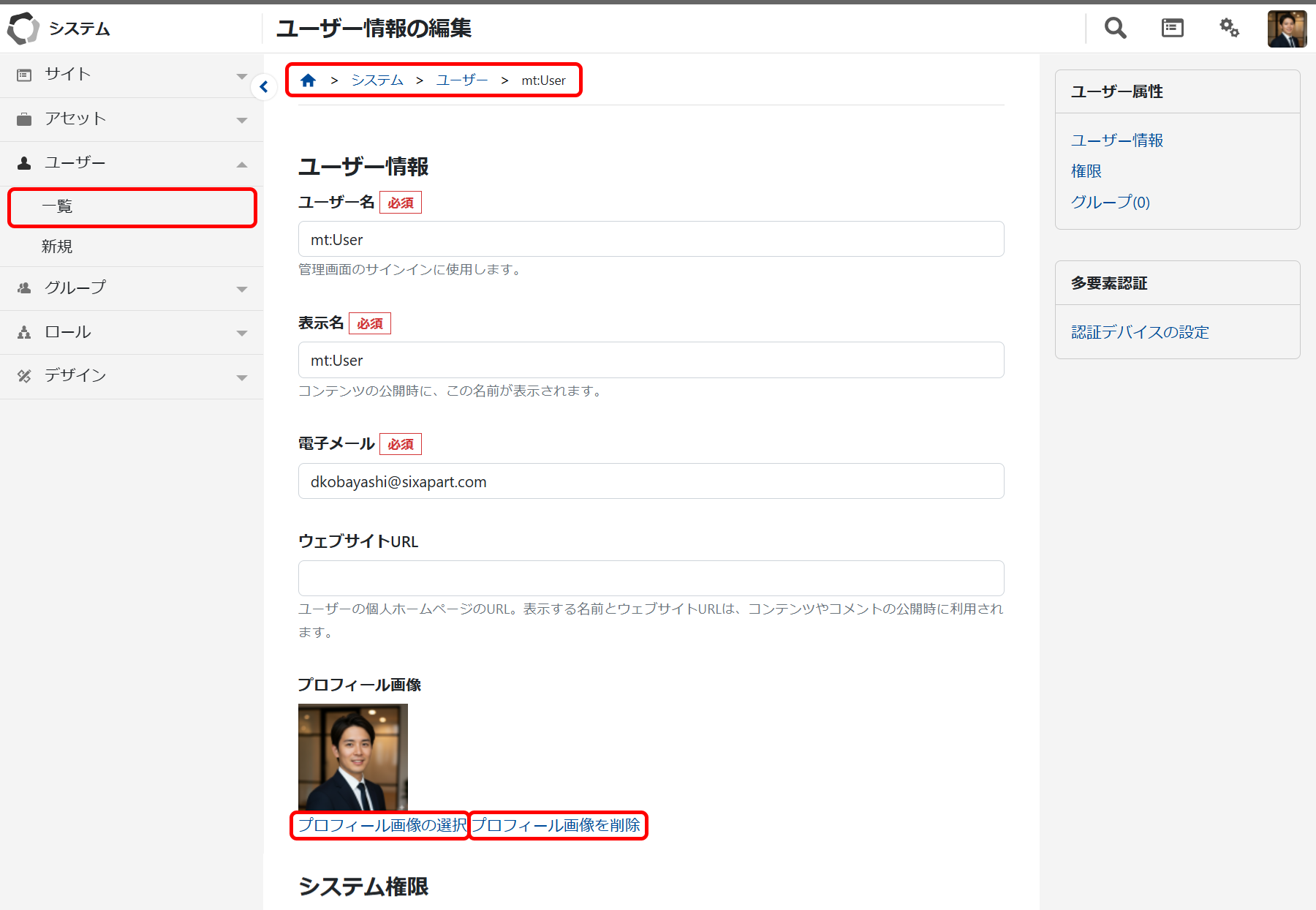This screenshot has width=1316, height=910.
Task: Click the home icon in breadcrumb
Action: click(x=308, y=80)
